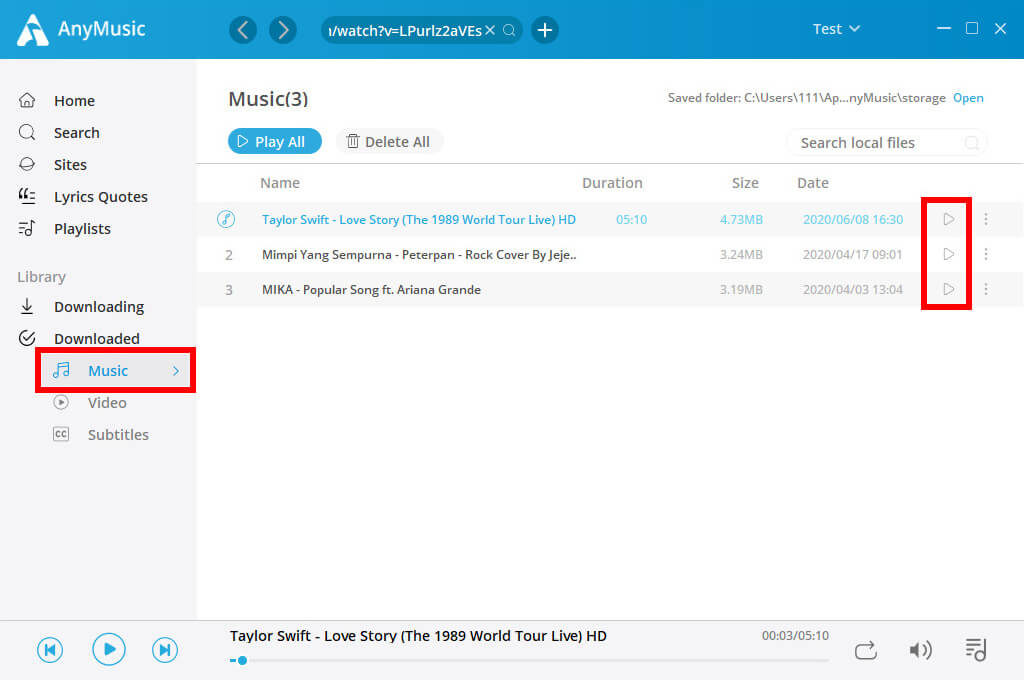The width and height of the screenshot is (1024, 680).
Task: Click the Play All button
Action: pyautogui.click(x=274, y=141)
